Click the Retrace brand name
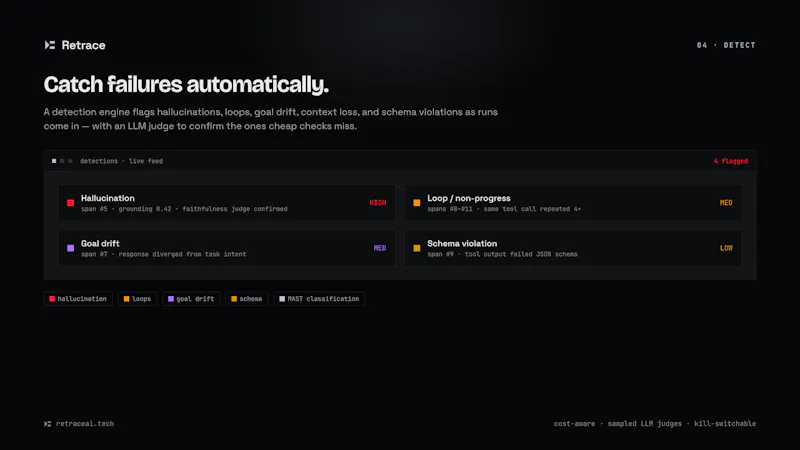Screen dimensions: 800x450 pos(83,45)
